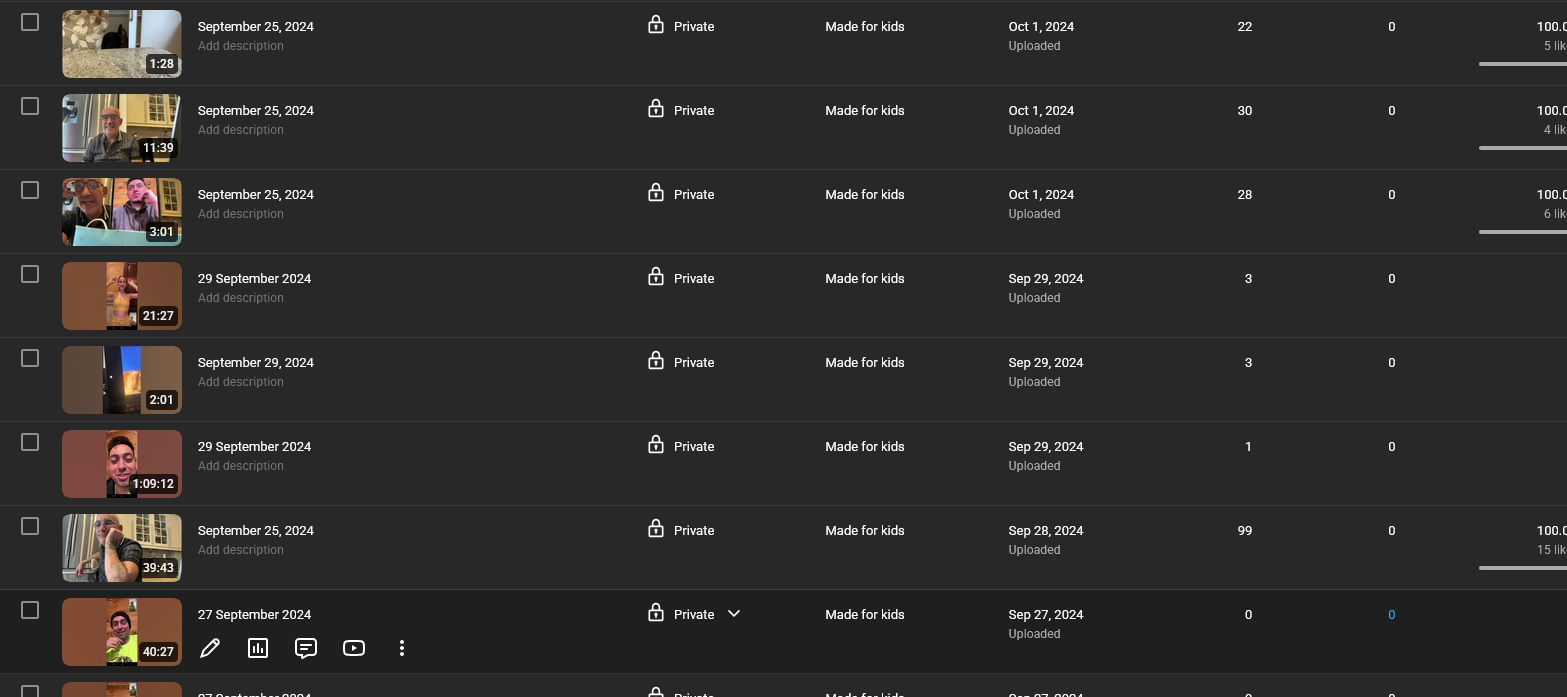Open the 1:09:12 video thumbnail
1567x697 pixels.
pyautogui.click(x=122, y=464)
